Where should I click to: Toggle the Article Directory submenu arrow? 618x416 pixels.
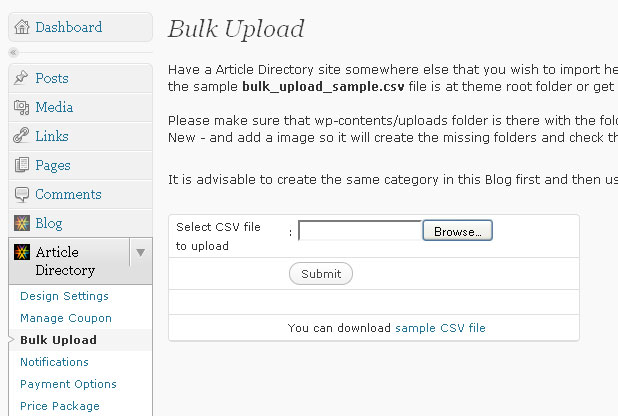pyautogui.click(x=140, y=252)
